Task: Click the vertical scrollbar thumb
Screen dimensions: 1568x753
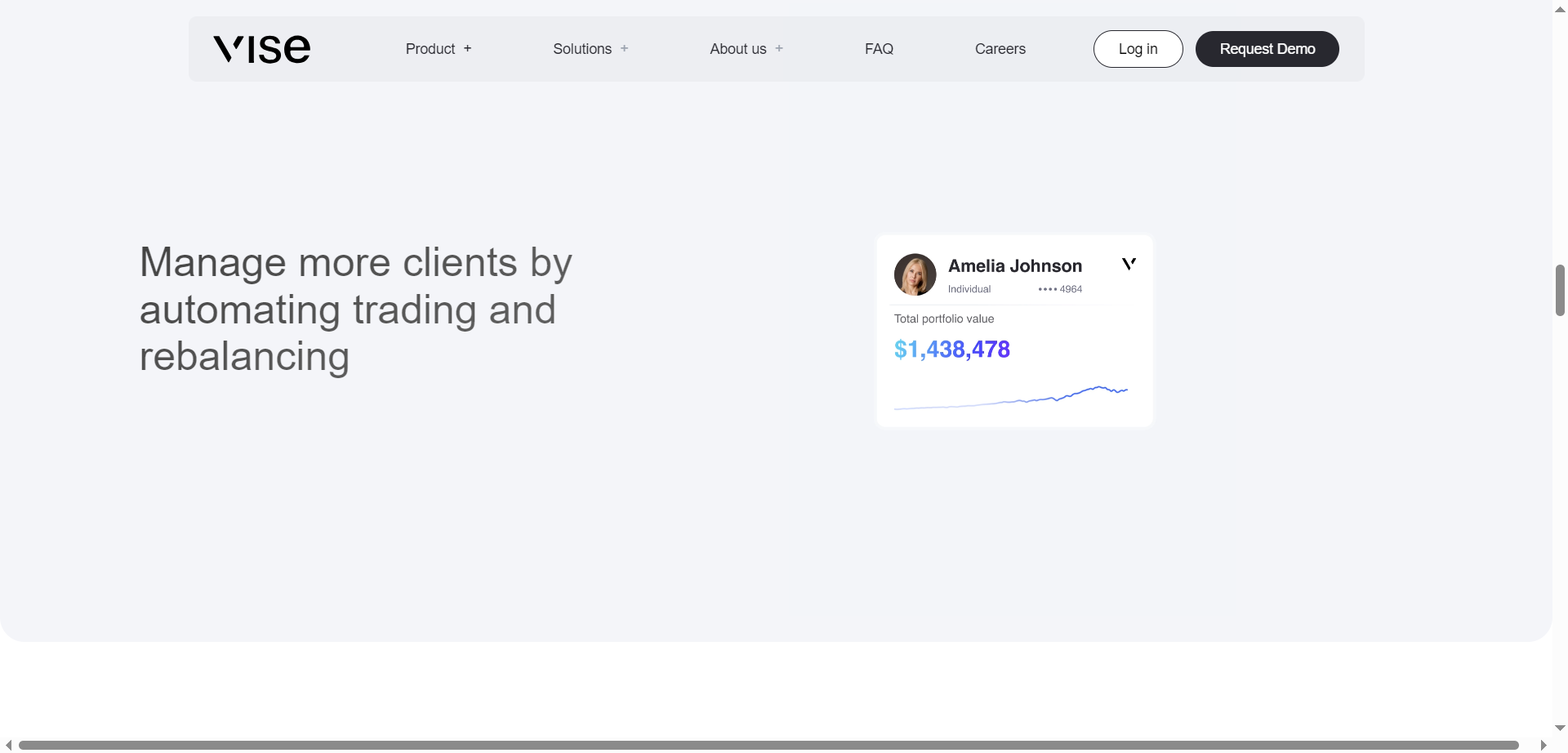Action: 1560,290
